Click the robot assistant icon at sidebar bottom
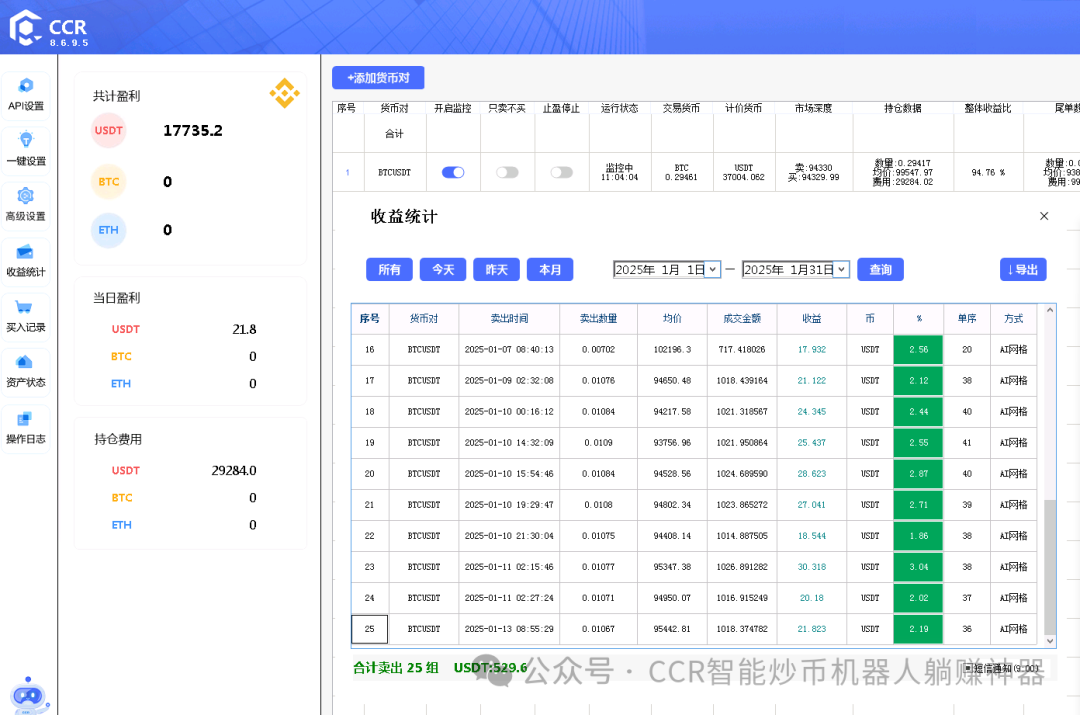The width and height of the screenshot is (1080, 715). [28, 696]
